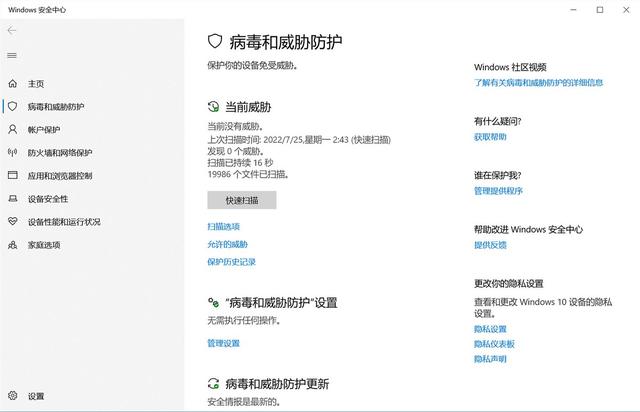Screen dimensions: 640x412
Task: Click the 上次扫描时间 line
Action: 299,140
